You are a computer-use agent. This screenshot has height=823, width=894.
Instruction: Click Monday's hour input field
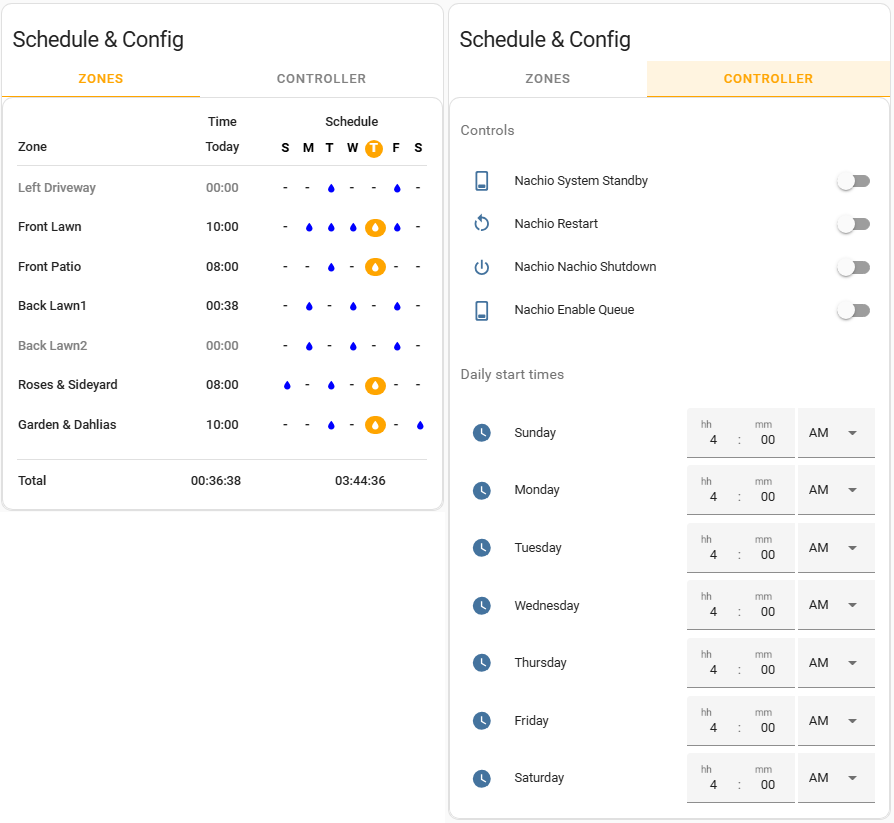[713, 493]
